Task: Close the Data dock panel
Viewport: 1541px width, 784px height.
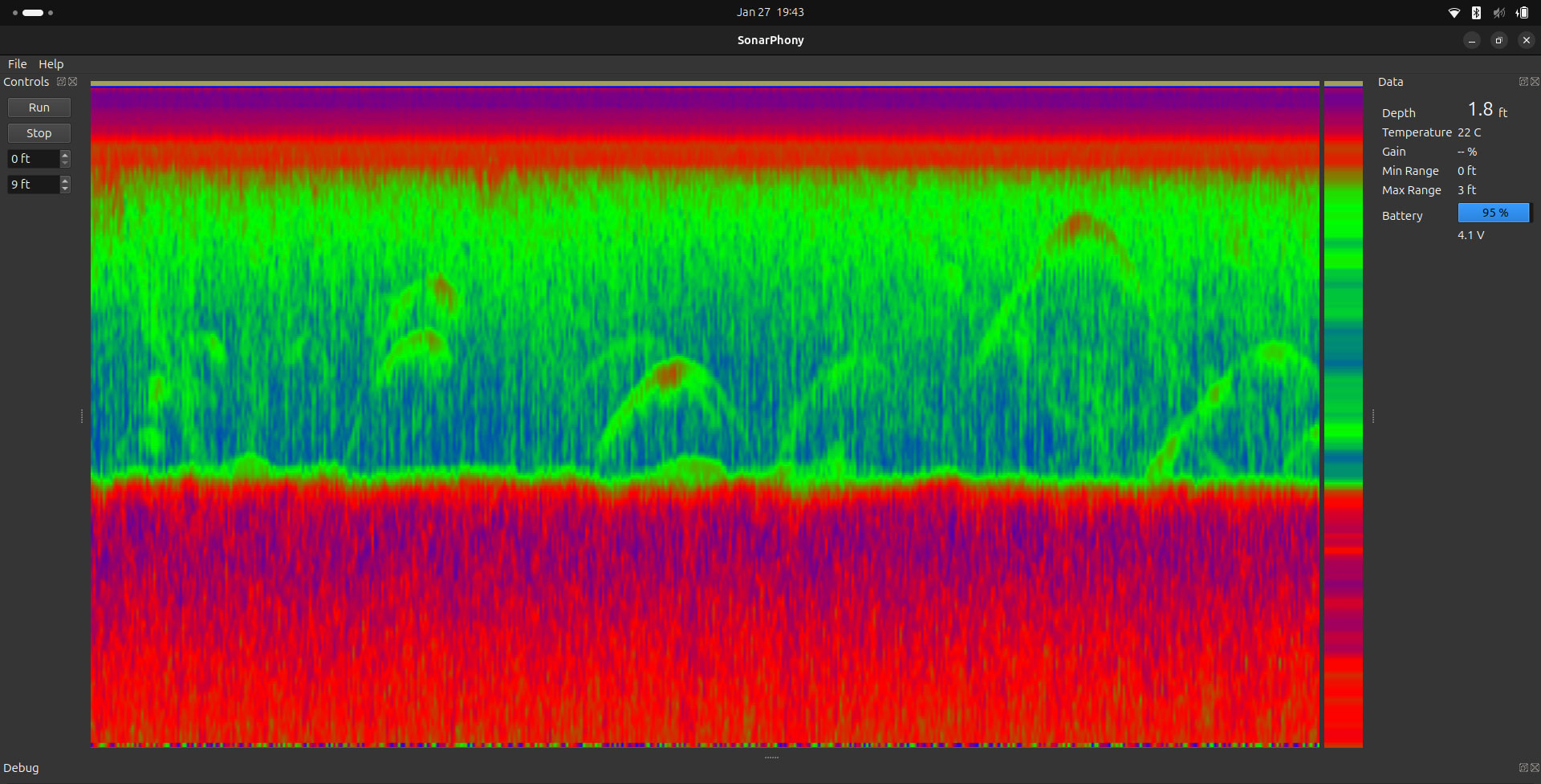Action: click(x=1535, y=82)
